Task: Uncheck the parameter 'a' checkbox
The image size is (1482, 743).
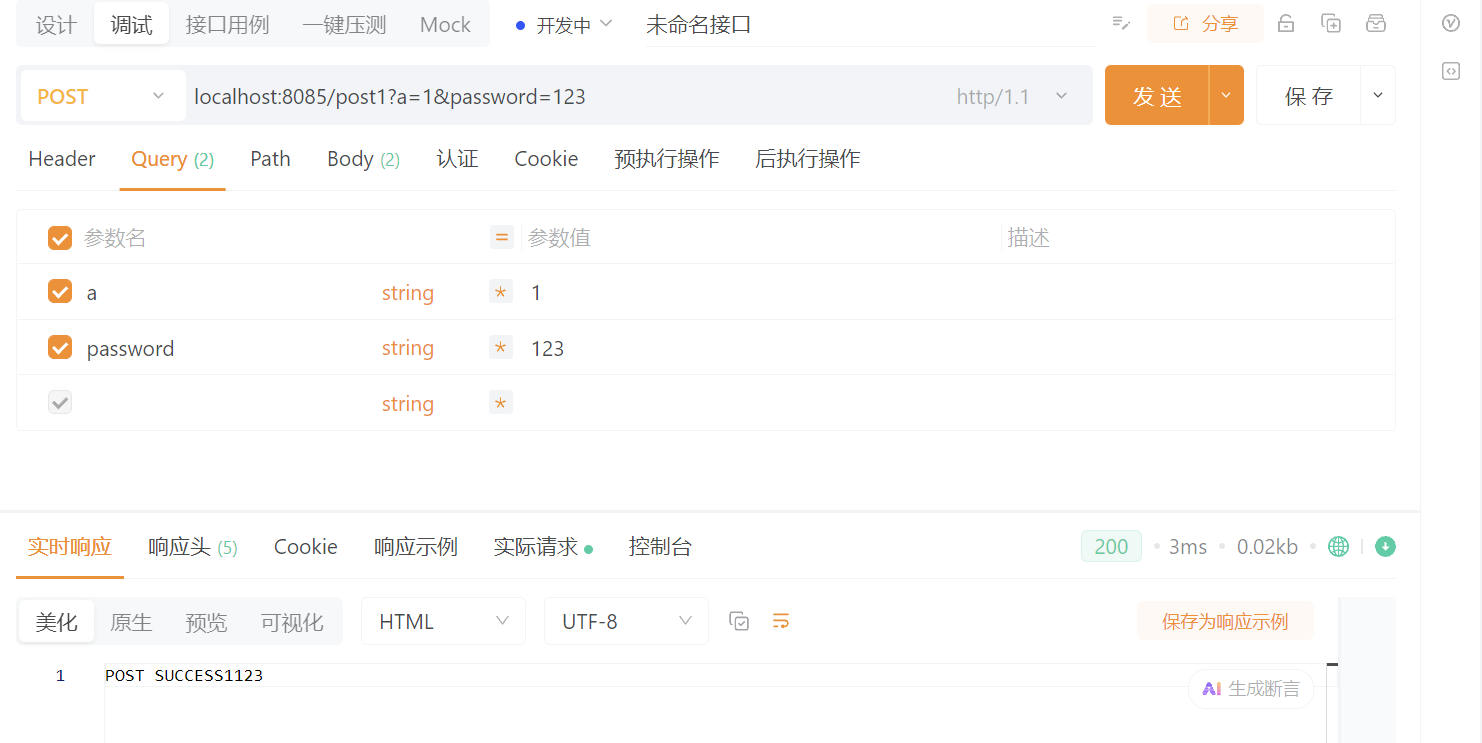Action: point(60,292)
